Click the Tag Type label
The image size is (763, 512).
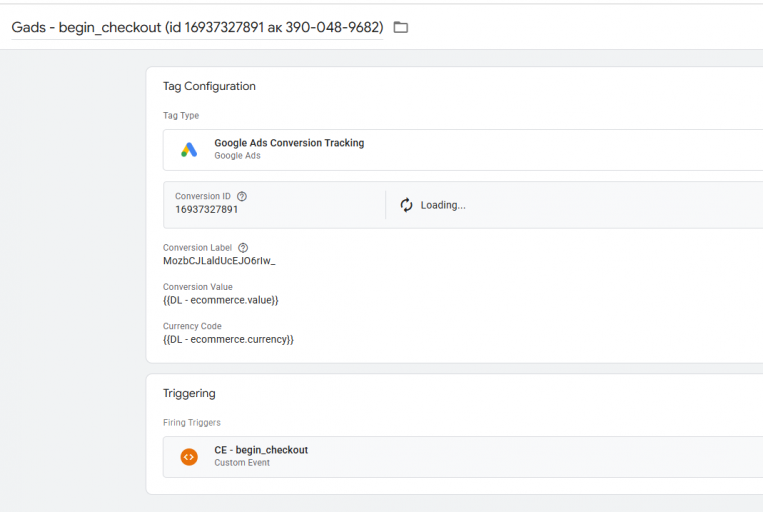tap(181, 115)
